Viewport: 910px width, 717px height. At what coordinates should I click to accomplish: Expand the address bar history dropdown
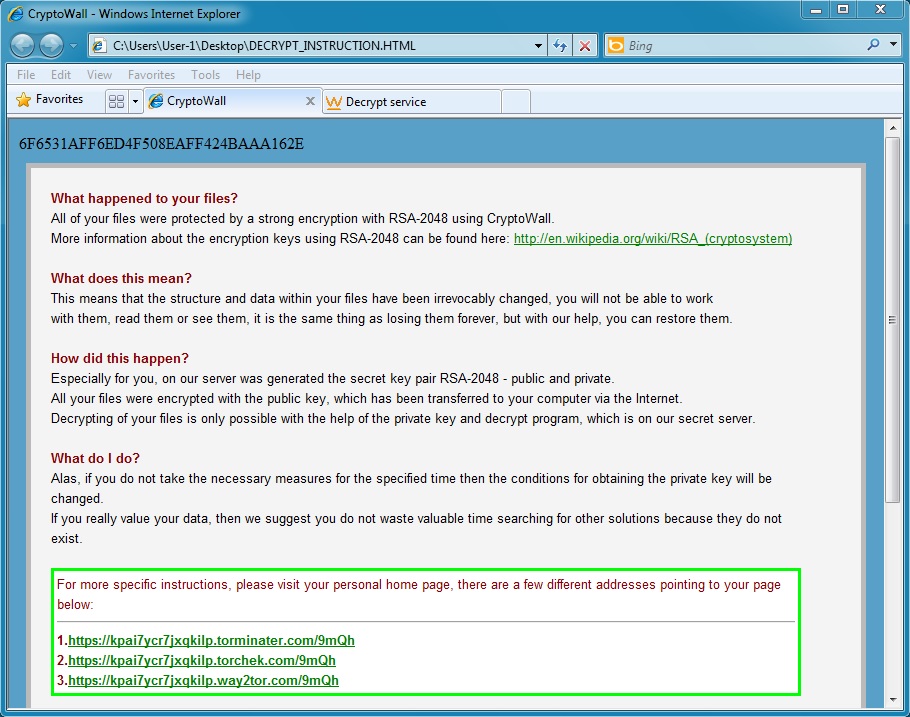pyautogui.click(x=538, y=46)
